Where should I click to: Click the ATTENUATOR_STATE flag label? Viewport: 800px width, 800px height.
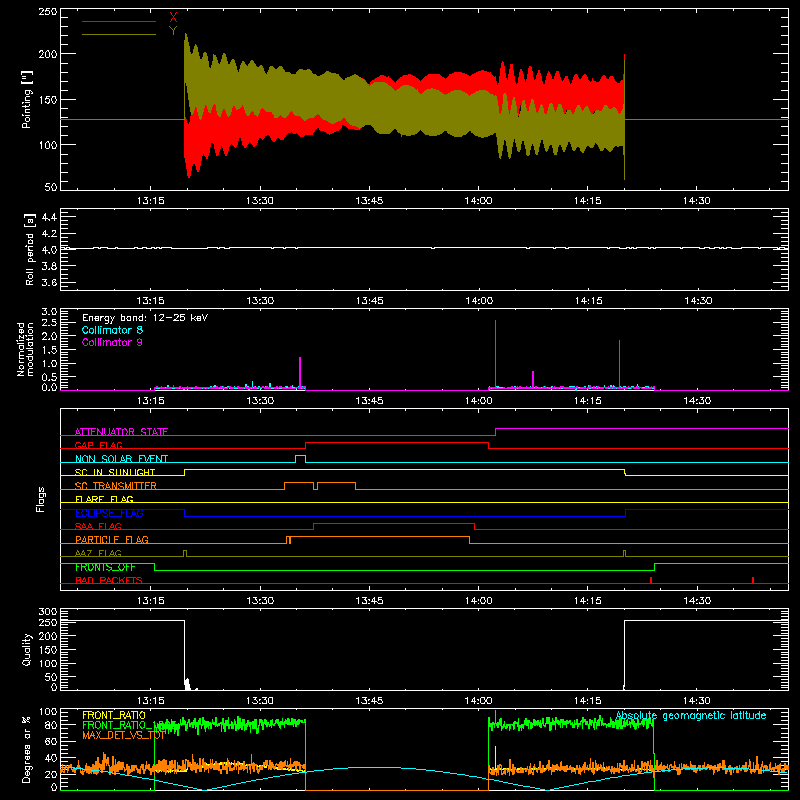click(x=121, y=432)
